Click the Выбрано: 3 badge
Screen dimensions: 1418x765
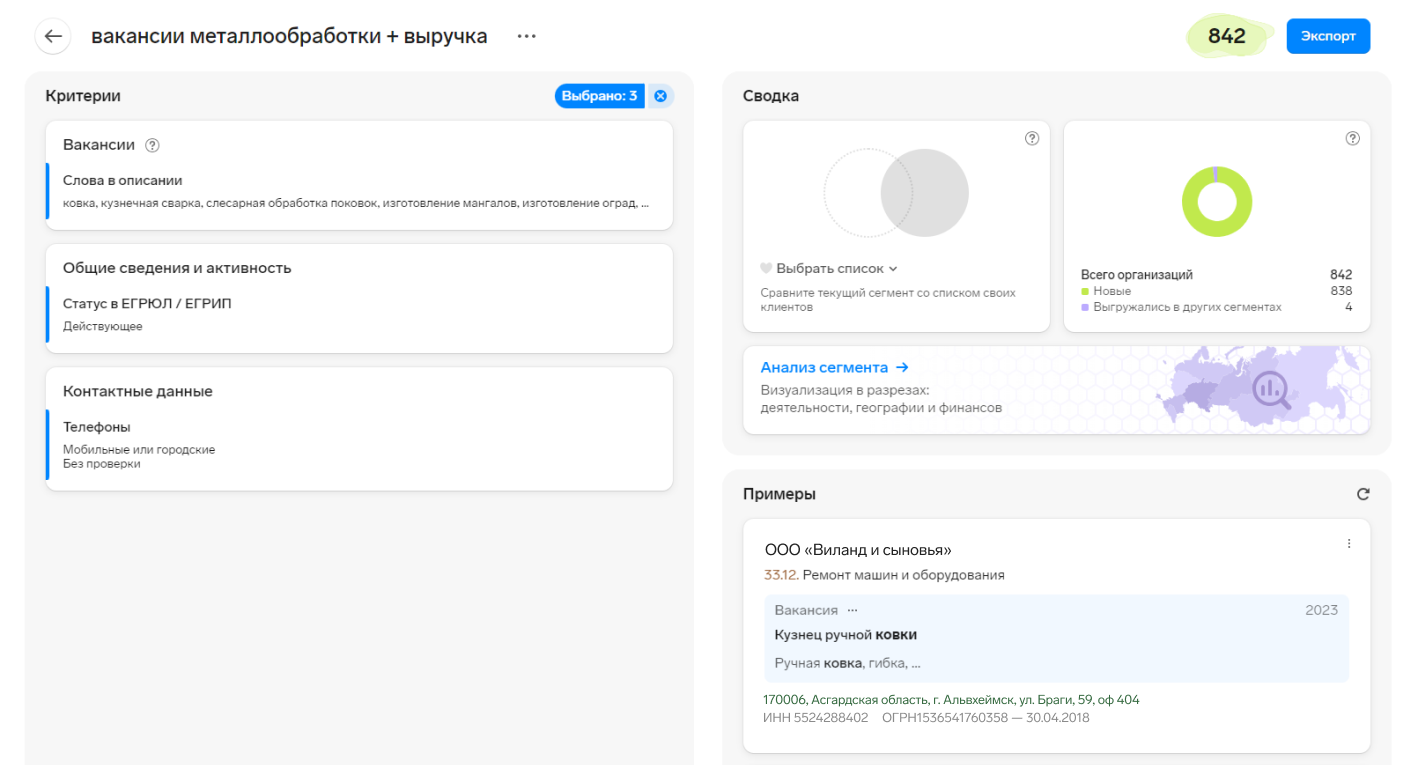tap(600, 96)
